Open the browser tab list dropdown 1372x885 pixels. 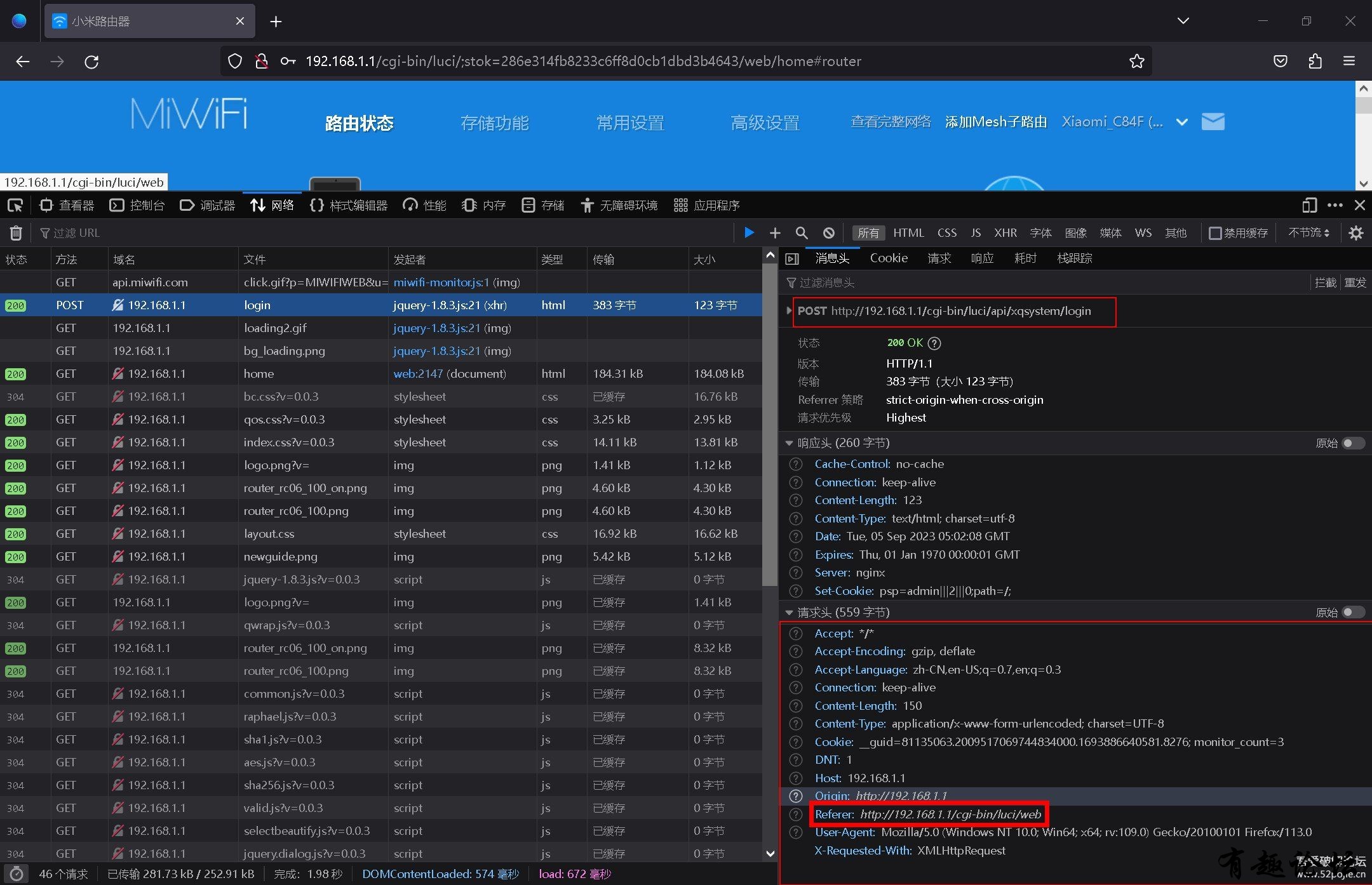[x=1183, y=21]
